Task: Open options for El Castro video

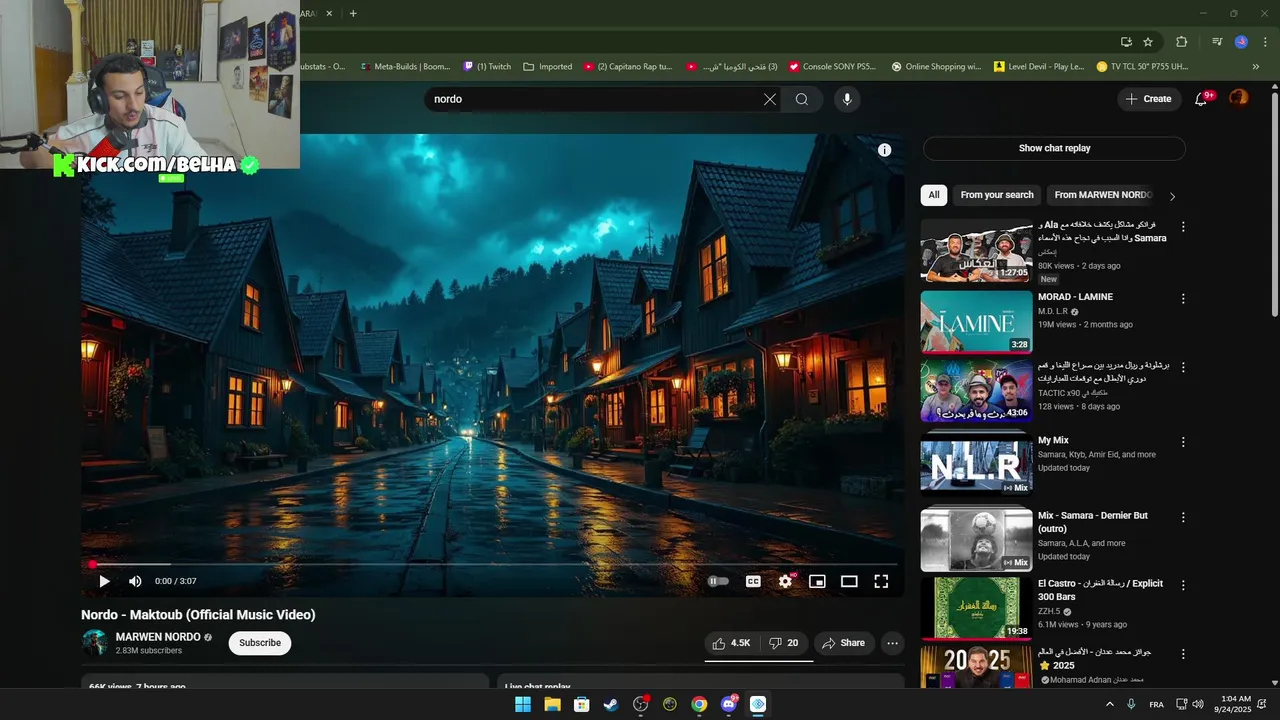Action: [x=1183, y=585]
